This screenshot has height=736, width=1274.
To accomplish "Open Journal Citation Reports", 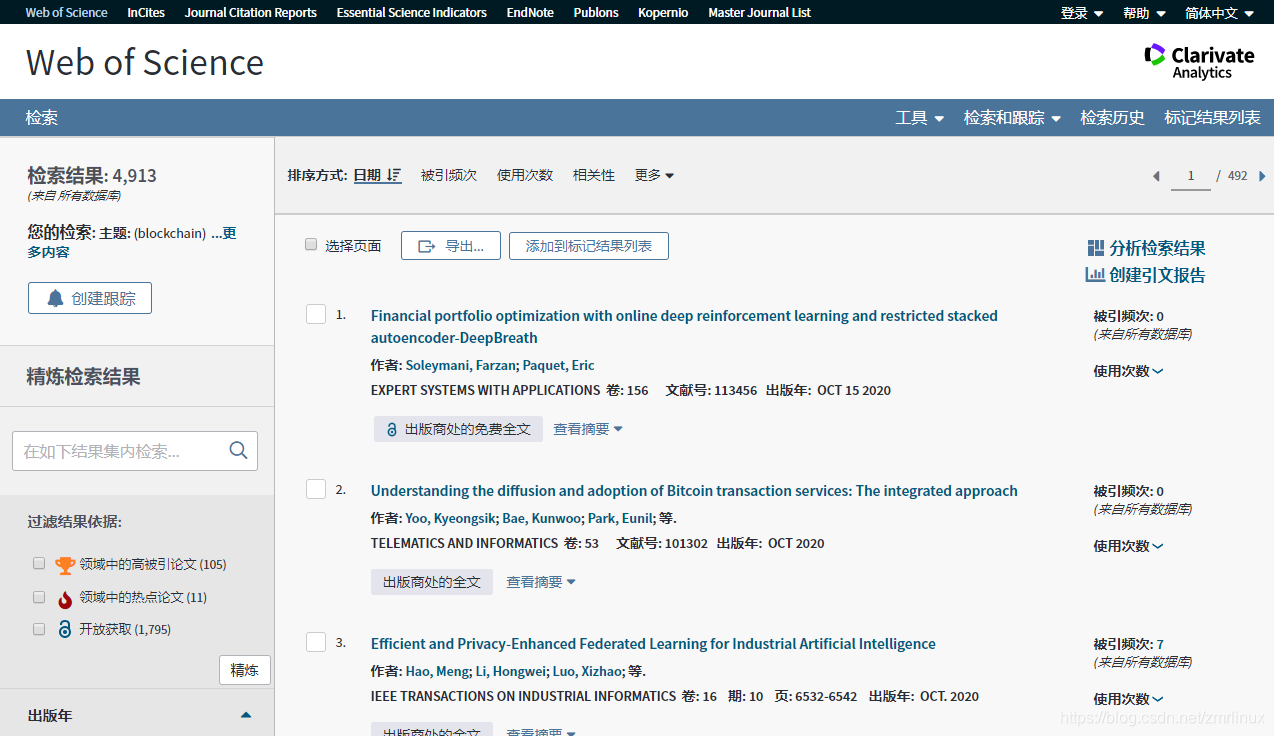I will [x=251, y=13].
